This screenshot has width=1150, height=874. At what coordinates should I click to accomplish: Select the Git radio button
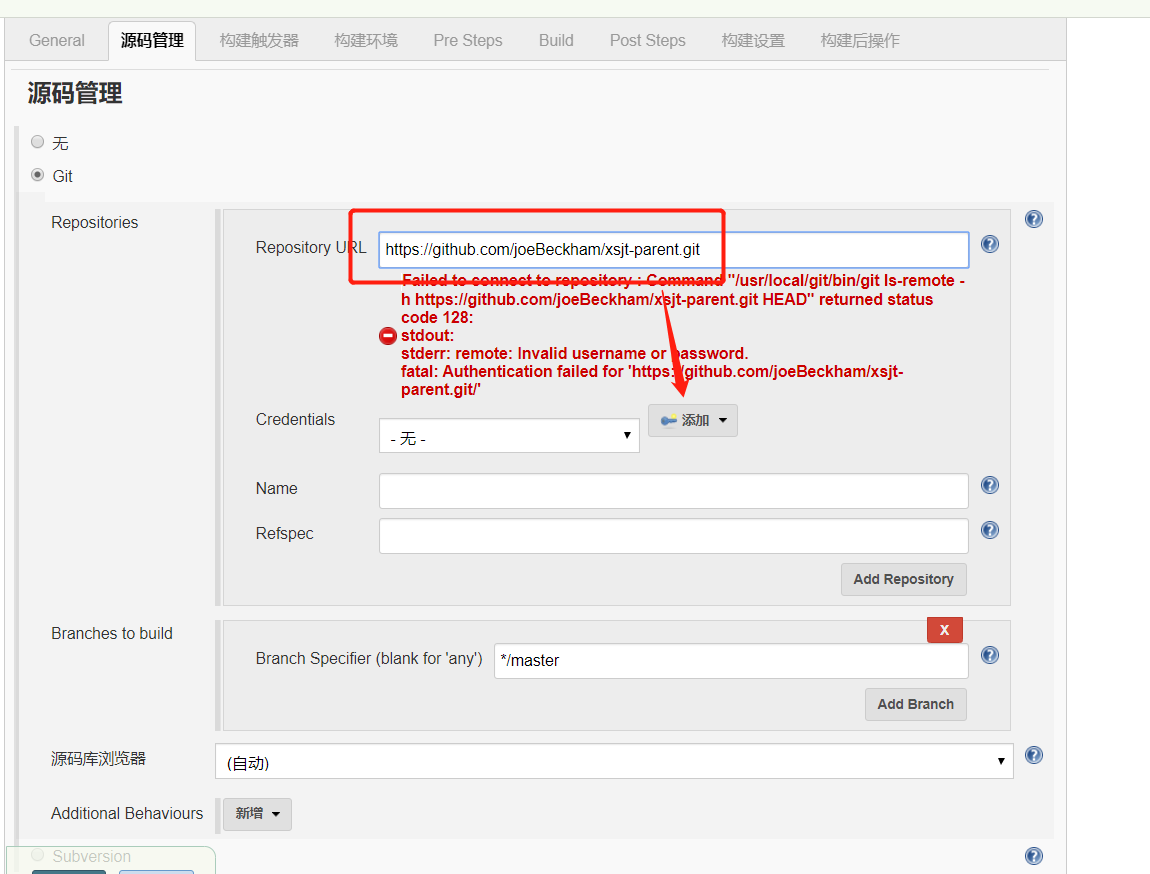pos(37,175)
